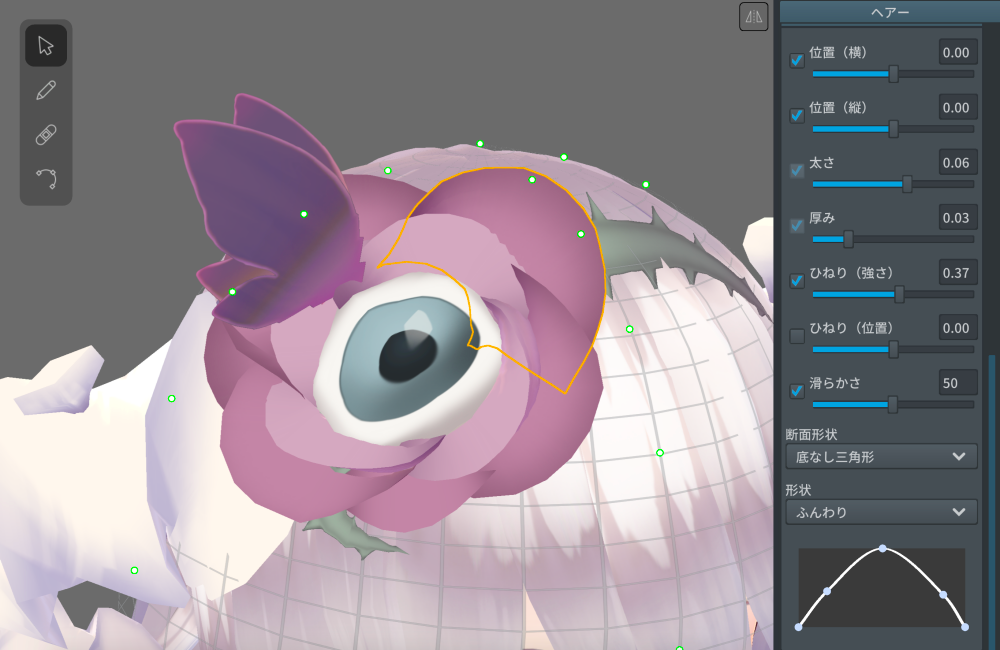This screenshot has height=650, width=1000.
Task: Select the peak point of the shape curve
Action: click(x=883, y=549)
